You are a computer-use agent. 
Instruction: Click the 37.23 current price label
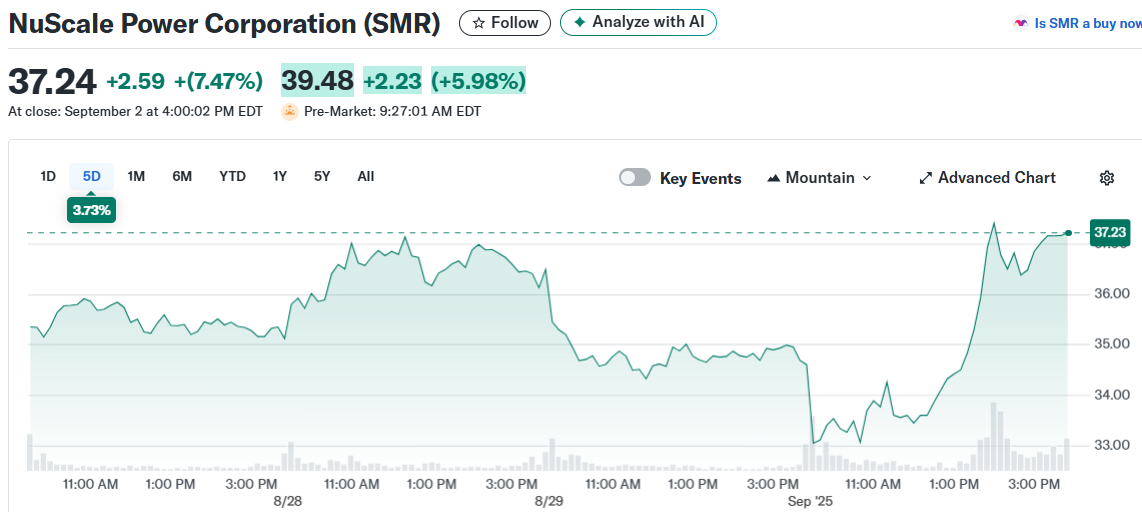pos(1109,232)
